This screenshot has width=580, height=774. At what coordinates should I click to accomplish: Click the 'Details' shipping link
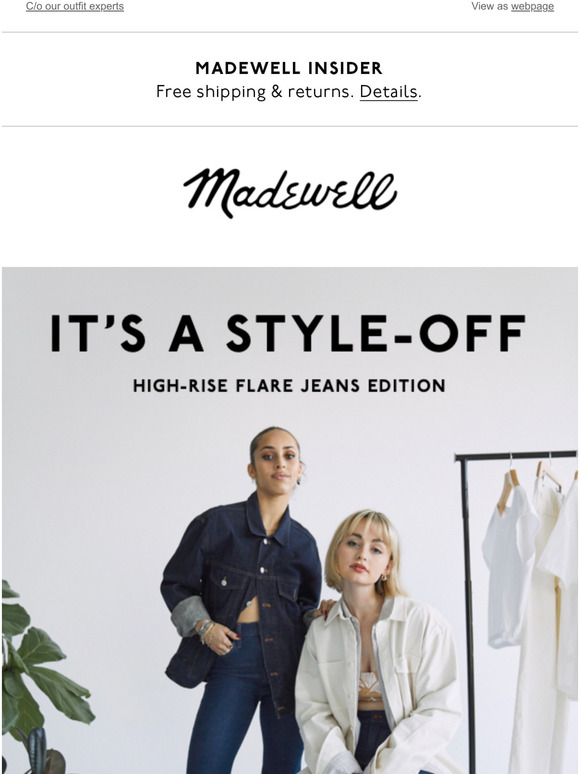tap(388, 92)
